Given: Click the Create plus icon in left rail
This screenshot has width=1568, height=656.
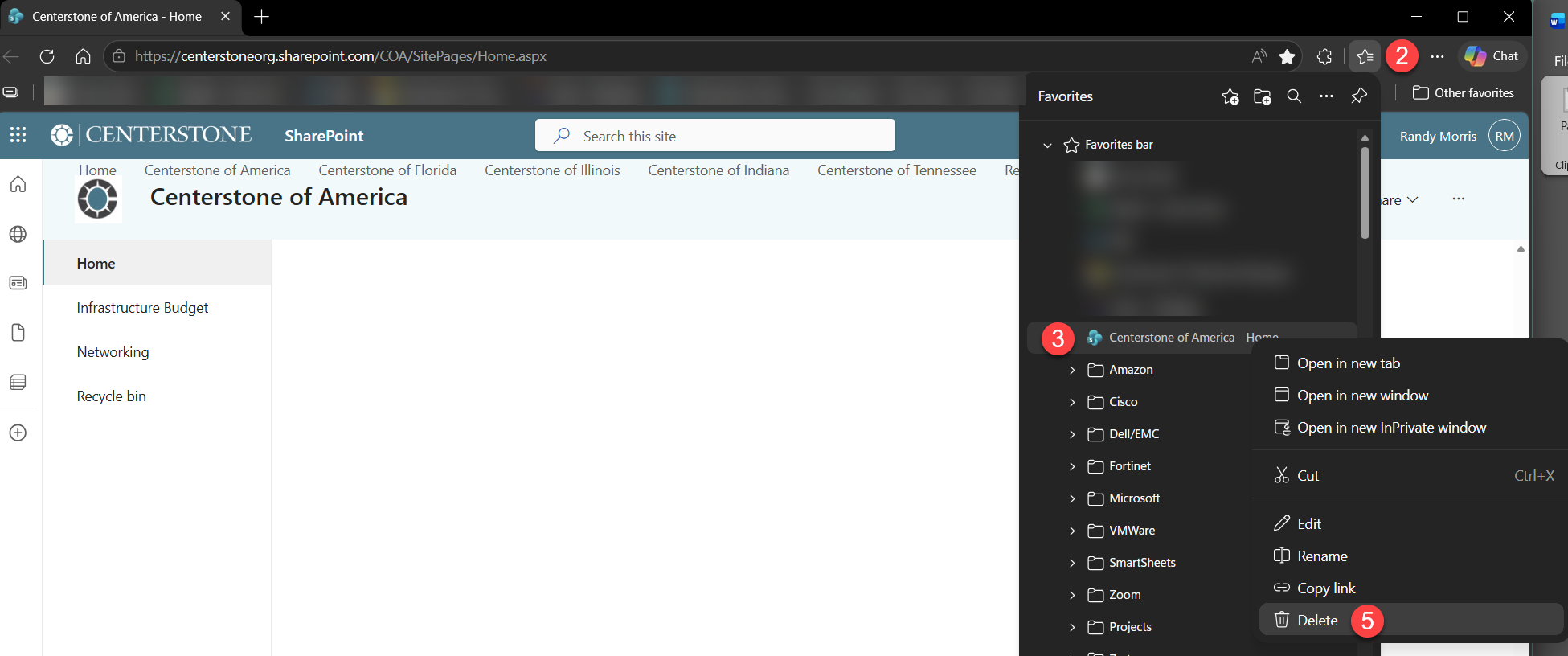Looking at the screenshot, I should coord(18,433).
